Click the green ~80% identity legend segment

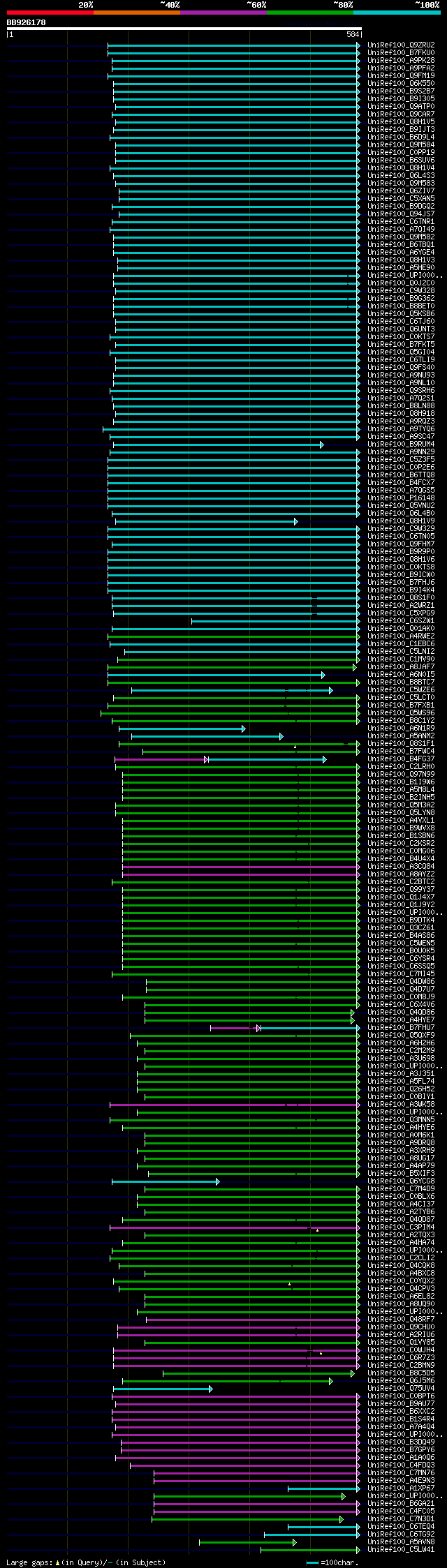[x=310, y=13]
